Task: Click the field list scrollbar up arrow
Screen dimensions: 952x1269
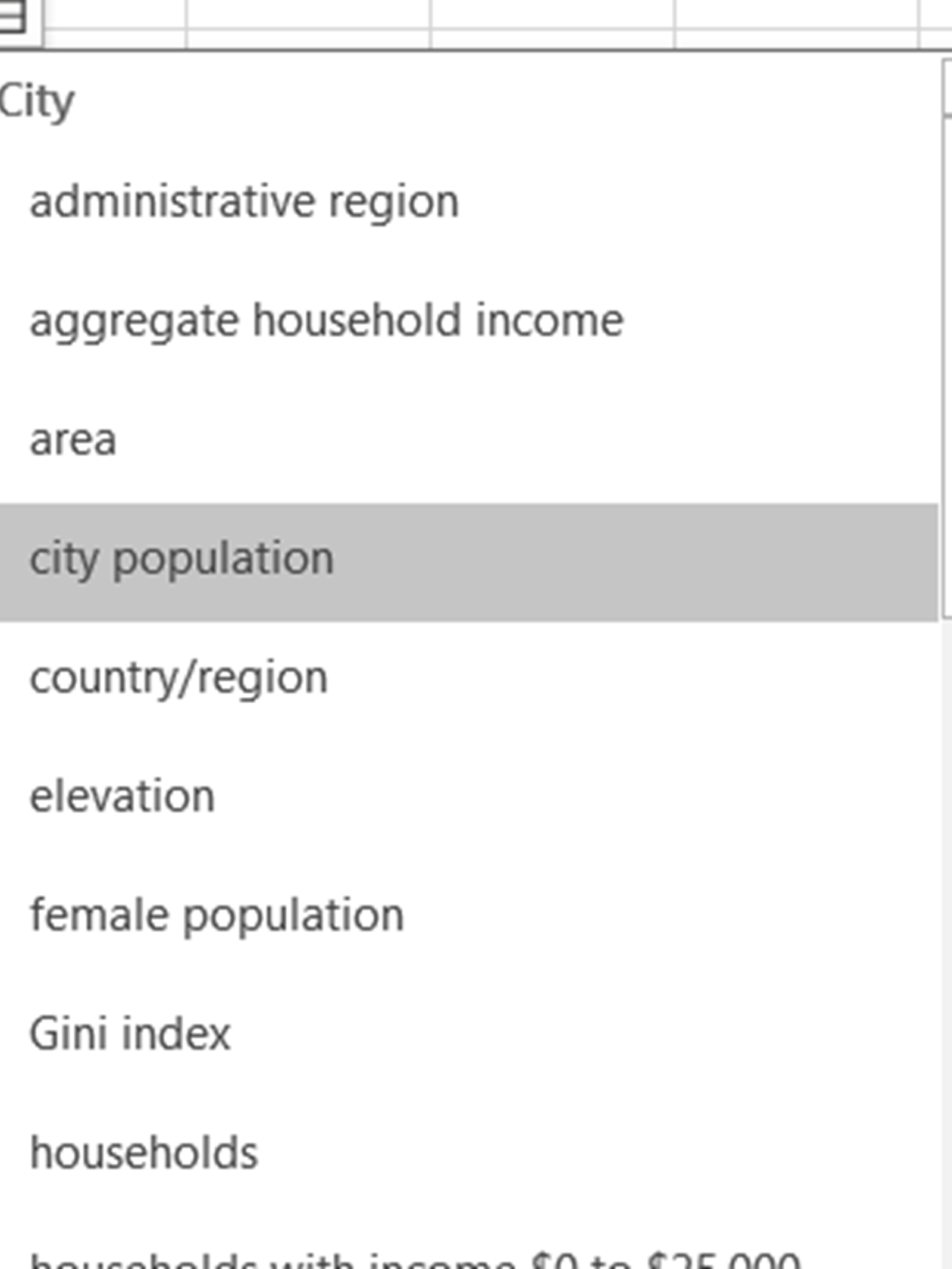Action: click(948, 86)
